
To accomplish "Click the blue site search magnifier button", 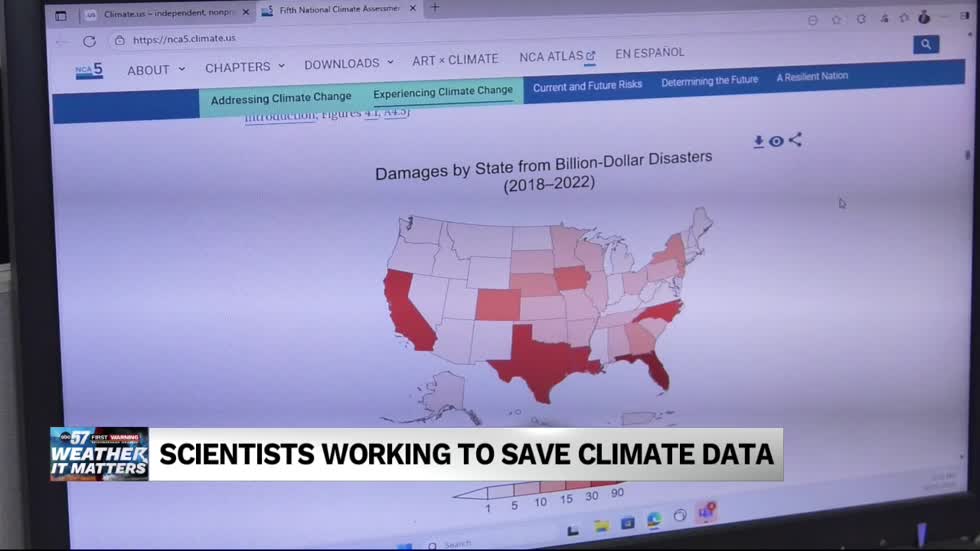I will (925, 45).
